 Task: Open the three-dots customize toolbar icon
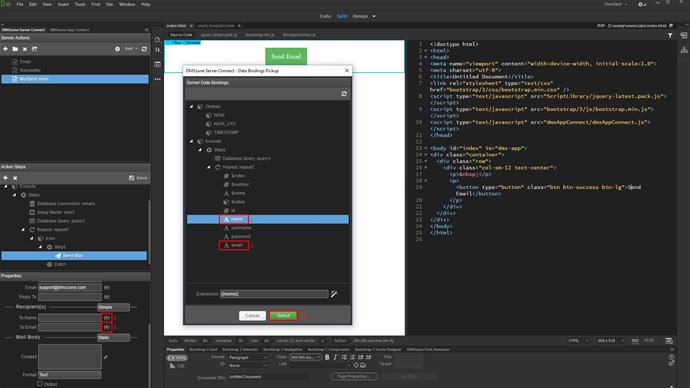click(158, 79)
